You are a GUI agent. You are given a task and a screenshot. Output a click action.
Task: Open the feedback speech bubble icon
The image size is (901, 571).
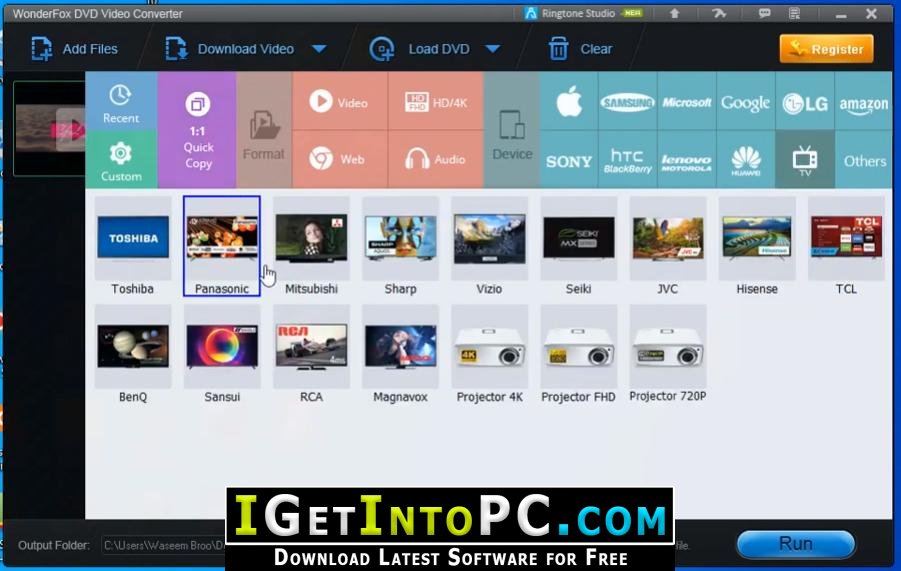pyautogui.click(x=764, y=13)
